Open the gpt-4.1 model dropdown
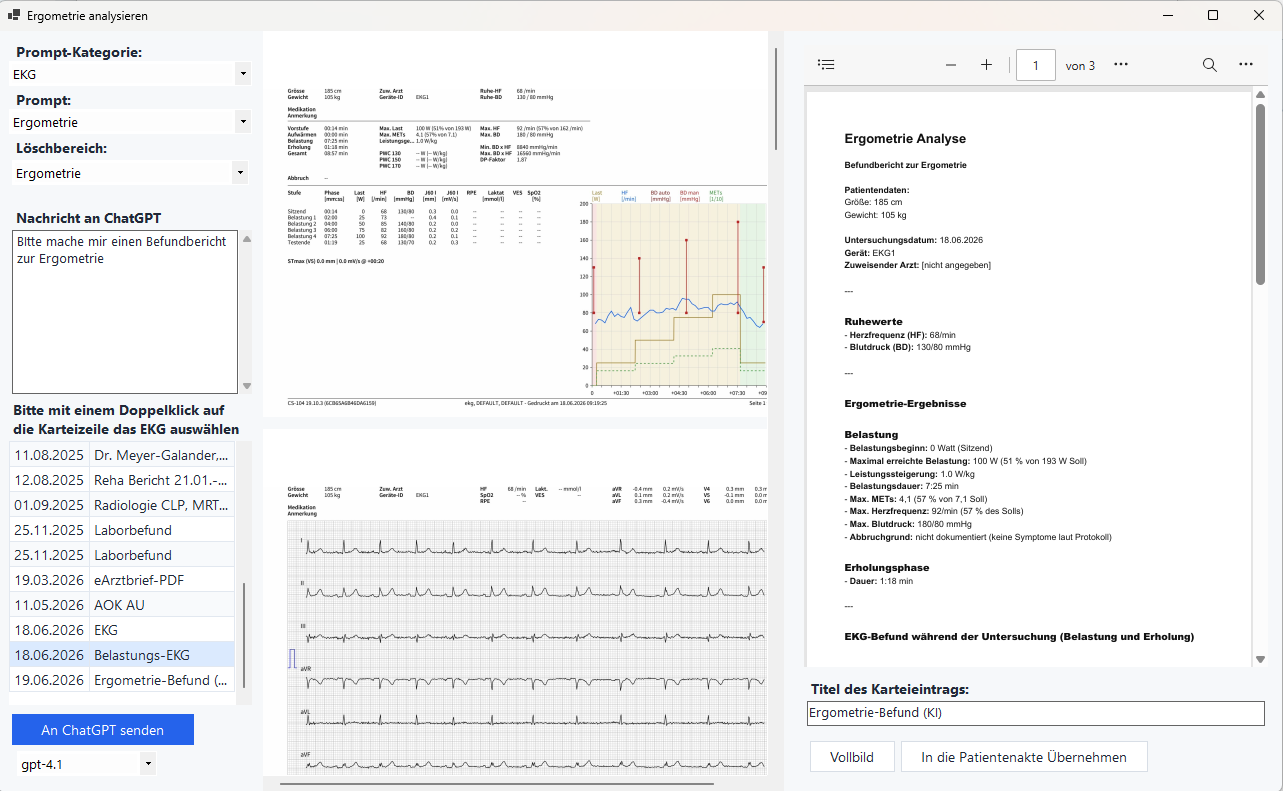The height and width of the screenshot is (791, 1283). pos(148,764)
